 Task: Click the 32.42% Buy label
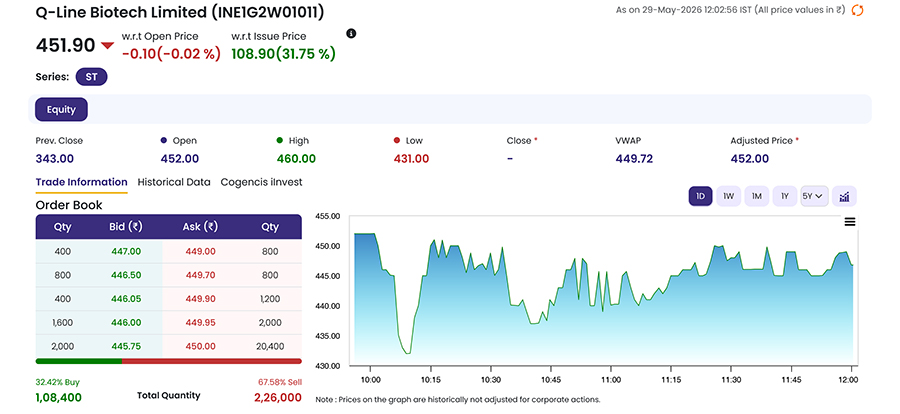coord(58,382)
